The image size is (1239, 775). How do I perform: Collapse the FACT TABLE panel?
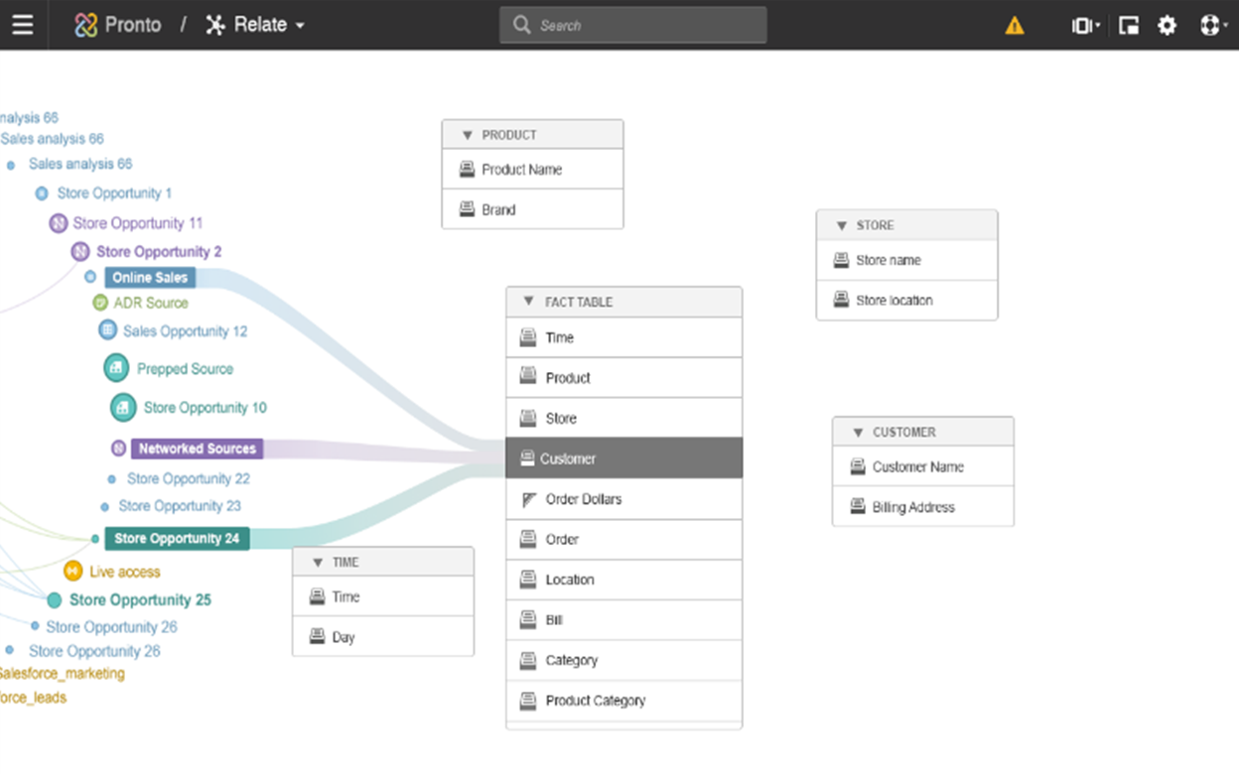coord(528,302)
